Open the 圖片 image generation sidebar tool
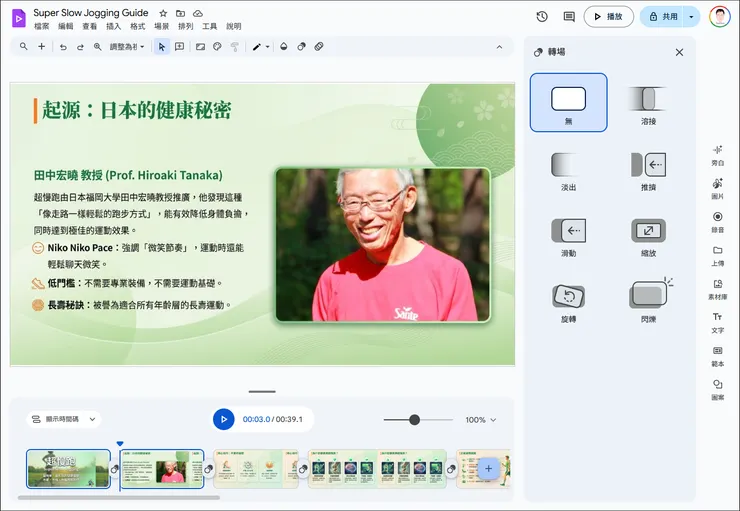 (x=717, y=188)
